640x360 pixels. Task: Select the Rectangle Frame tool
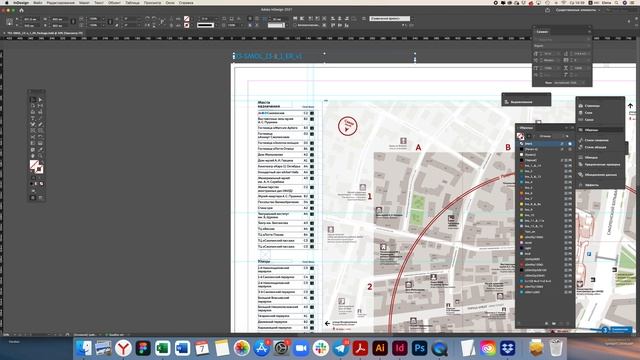pyautogui.click(x=33, y=131)
